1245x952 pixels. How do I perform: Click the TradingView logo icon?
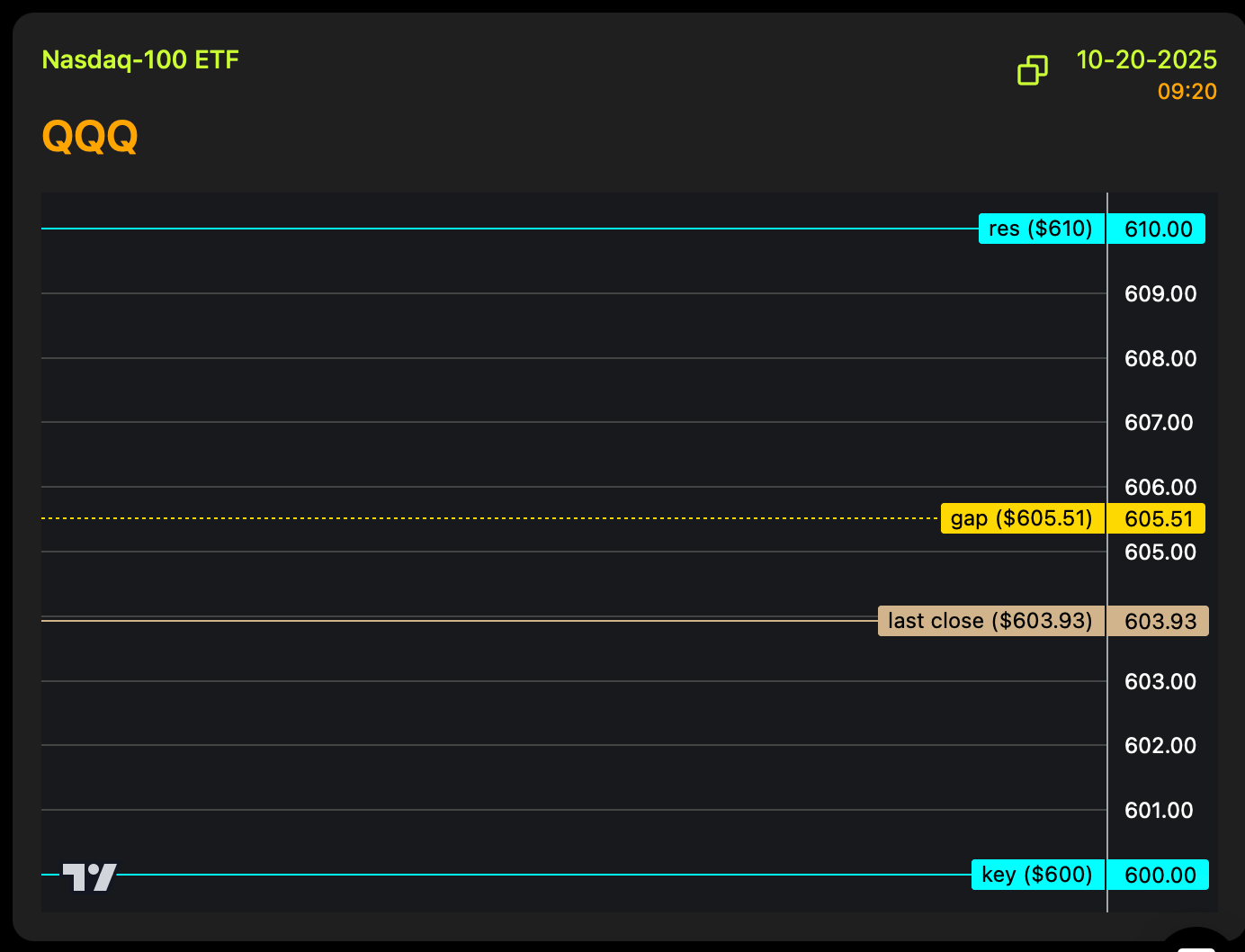click(x=89, y=876)
